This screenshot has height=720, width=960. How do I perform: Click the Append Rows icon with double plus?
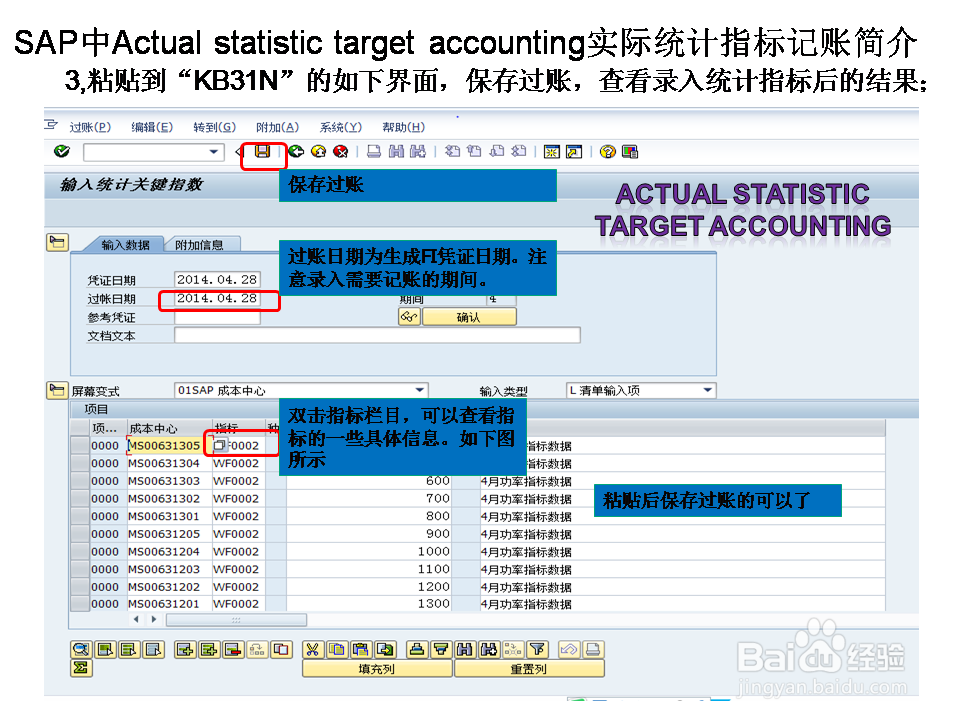(209, 650)
